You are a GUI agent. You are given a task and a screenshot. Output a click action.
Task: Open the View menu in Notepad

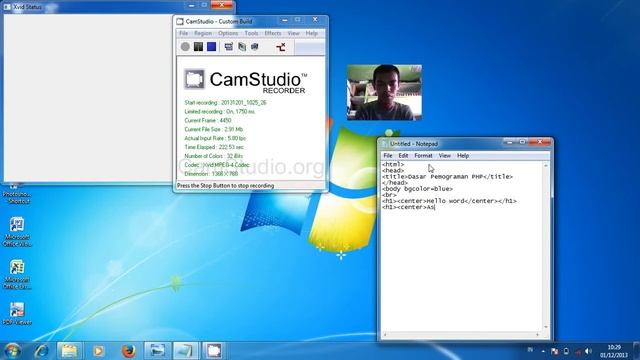click(x=444, y=156)
